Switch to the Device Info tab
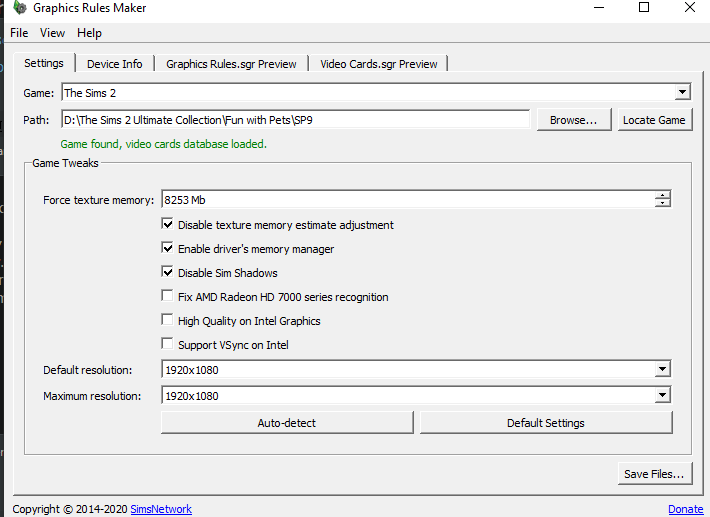The height and width of the screenshot is (517, 710). point(114,64)
